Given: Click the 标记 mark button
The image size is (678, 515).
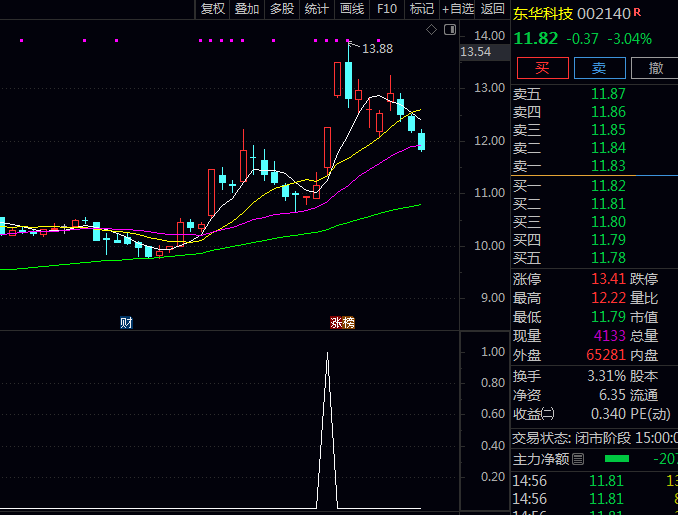Looking at the screenshot, I should coord(422,9).
